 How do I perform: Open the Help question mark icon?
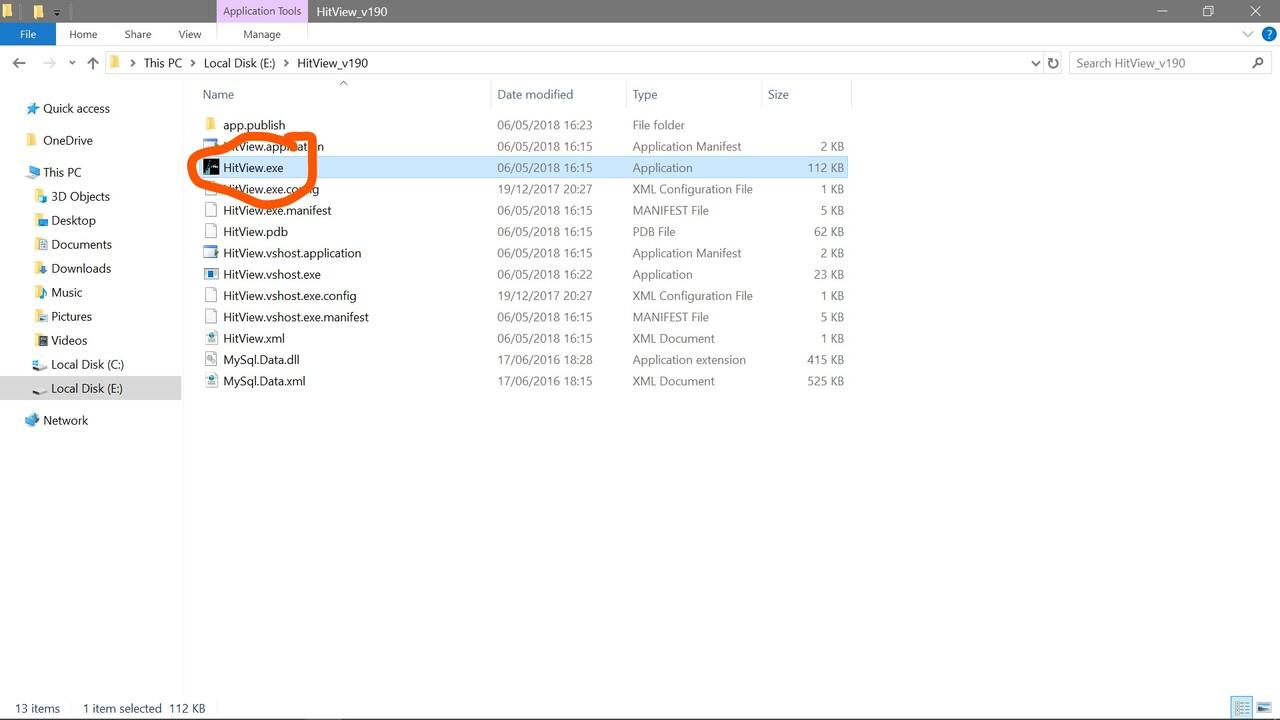pos(1268,34)
